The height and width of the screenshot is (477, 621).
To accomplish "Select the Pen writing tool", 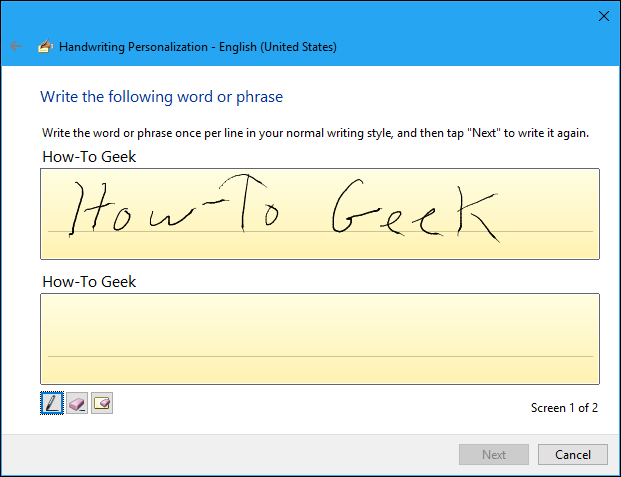I will pyautogui.click(x=52, y=403).
